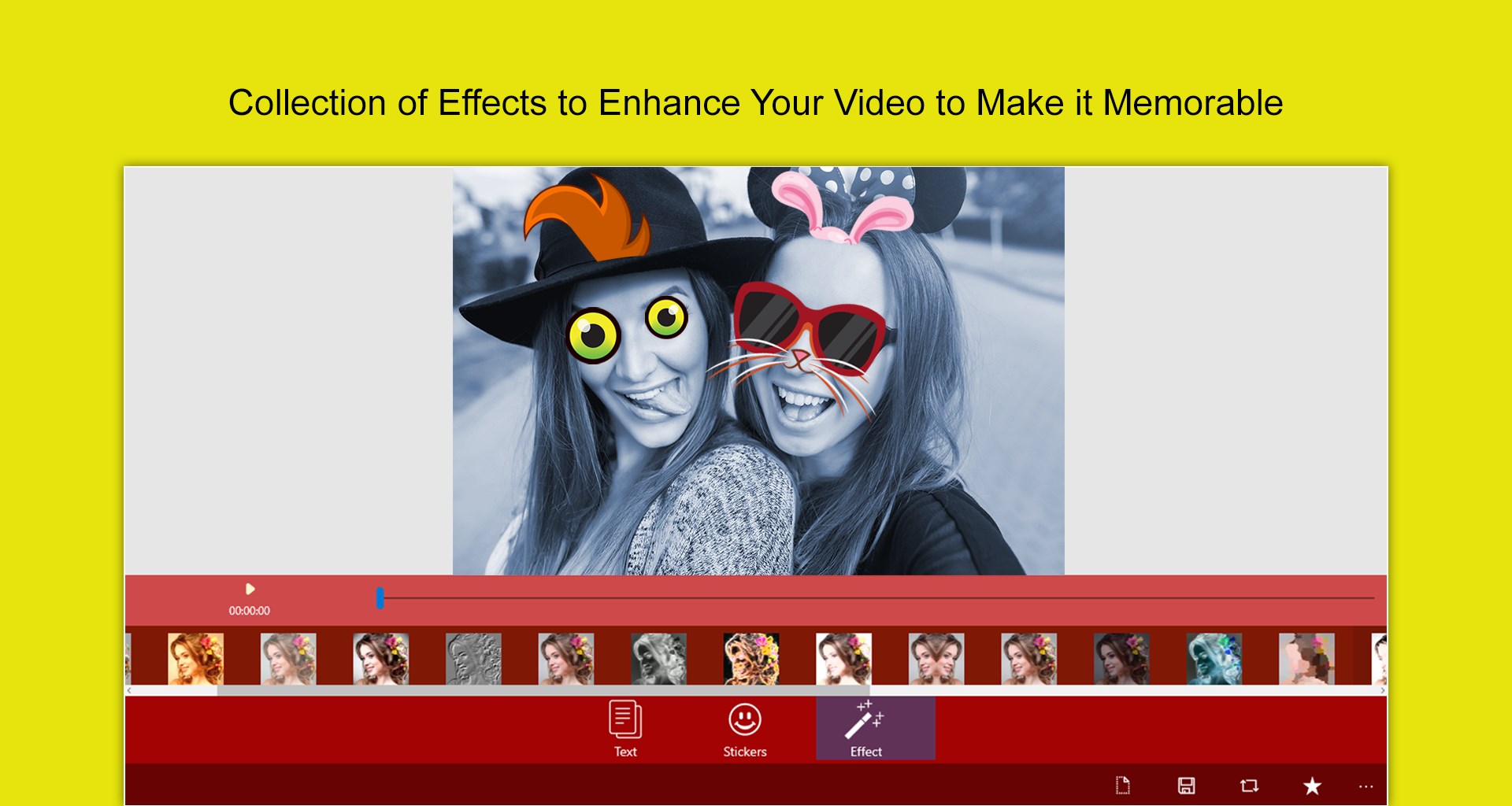Open the three-dot more options menu

(x=1366, y=786)
